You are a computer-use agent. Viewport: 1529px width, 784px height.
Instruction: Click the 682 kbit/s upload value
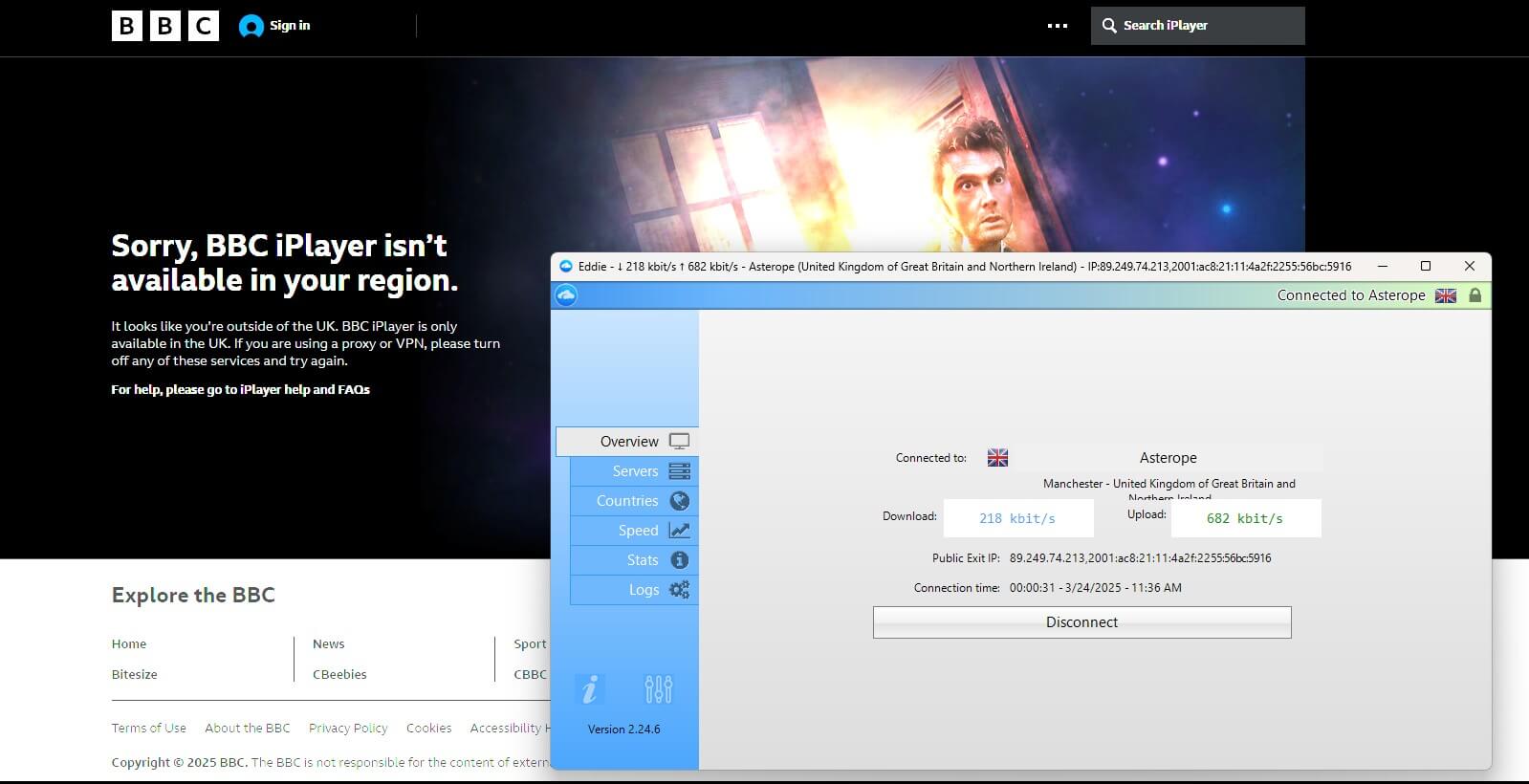pyautogui.click(x=1245, y=518)
